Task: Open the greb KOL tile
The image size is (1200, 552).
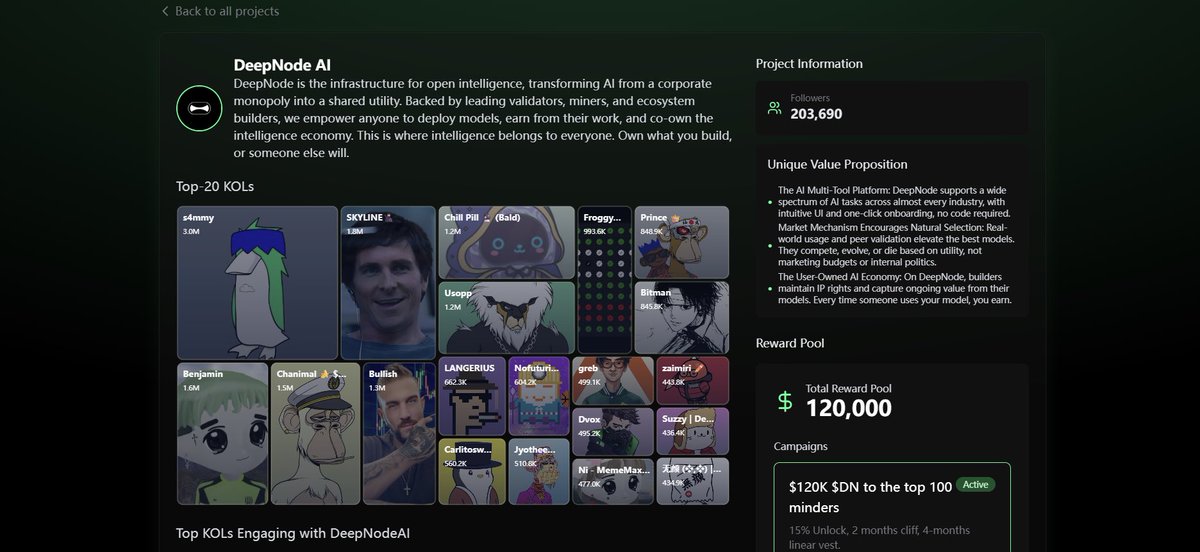Action: (613, 380)
